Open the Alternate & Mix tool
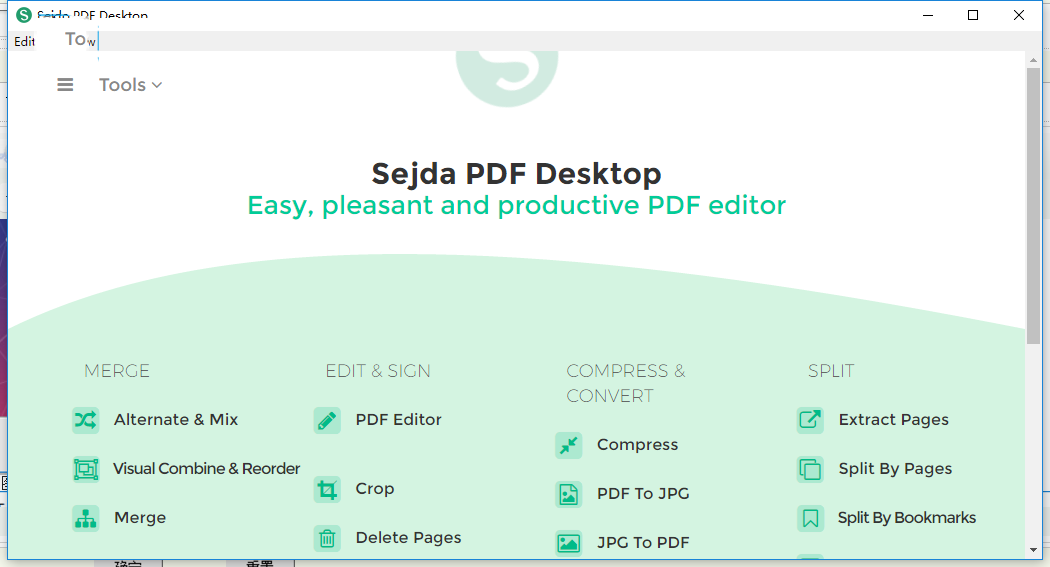 click(x=176, y=420)
